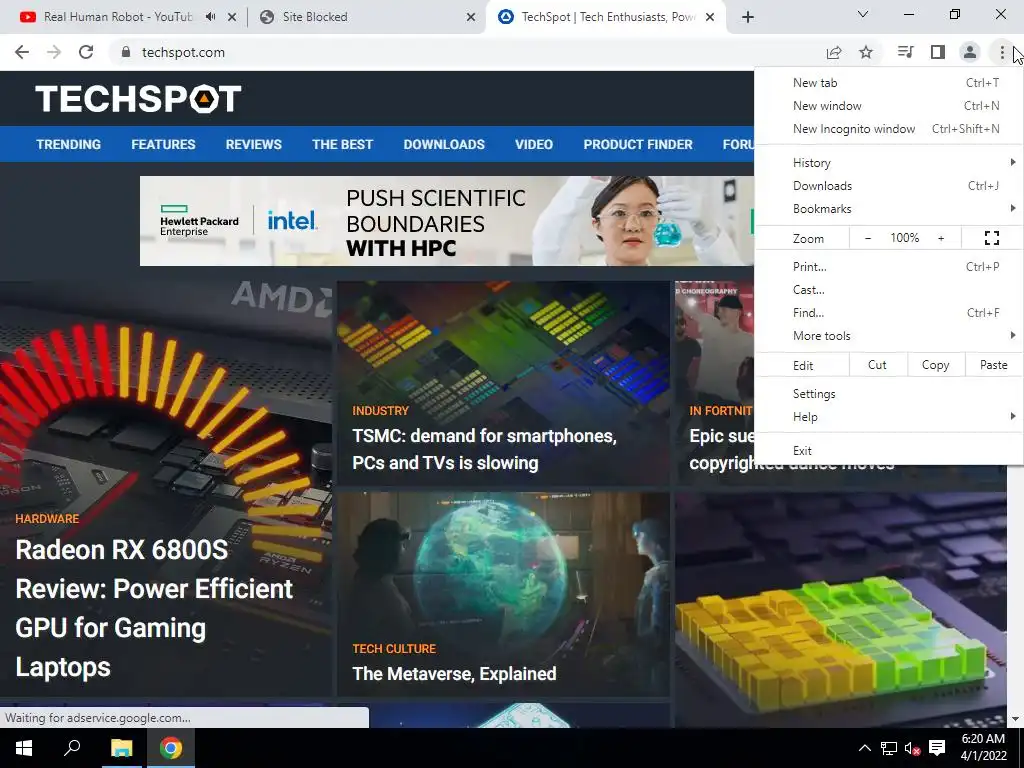Image resolution: width=1024 pixels, height=768 pixels.
Task: Select New window menu item
Action: pos(888,106)
